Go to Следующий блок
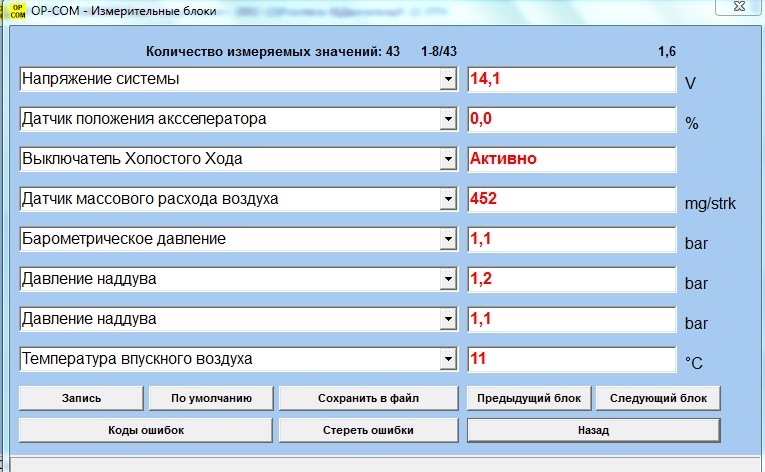Viewport: 765px width, 472px height. (658, 398)
